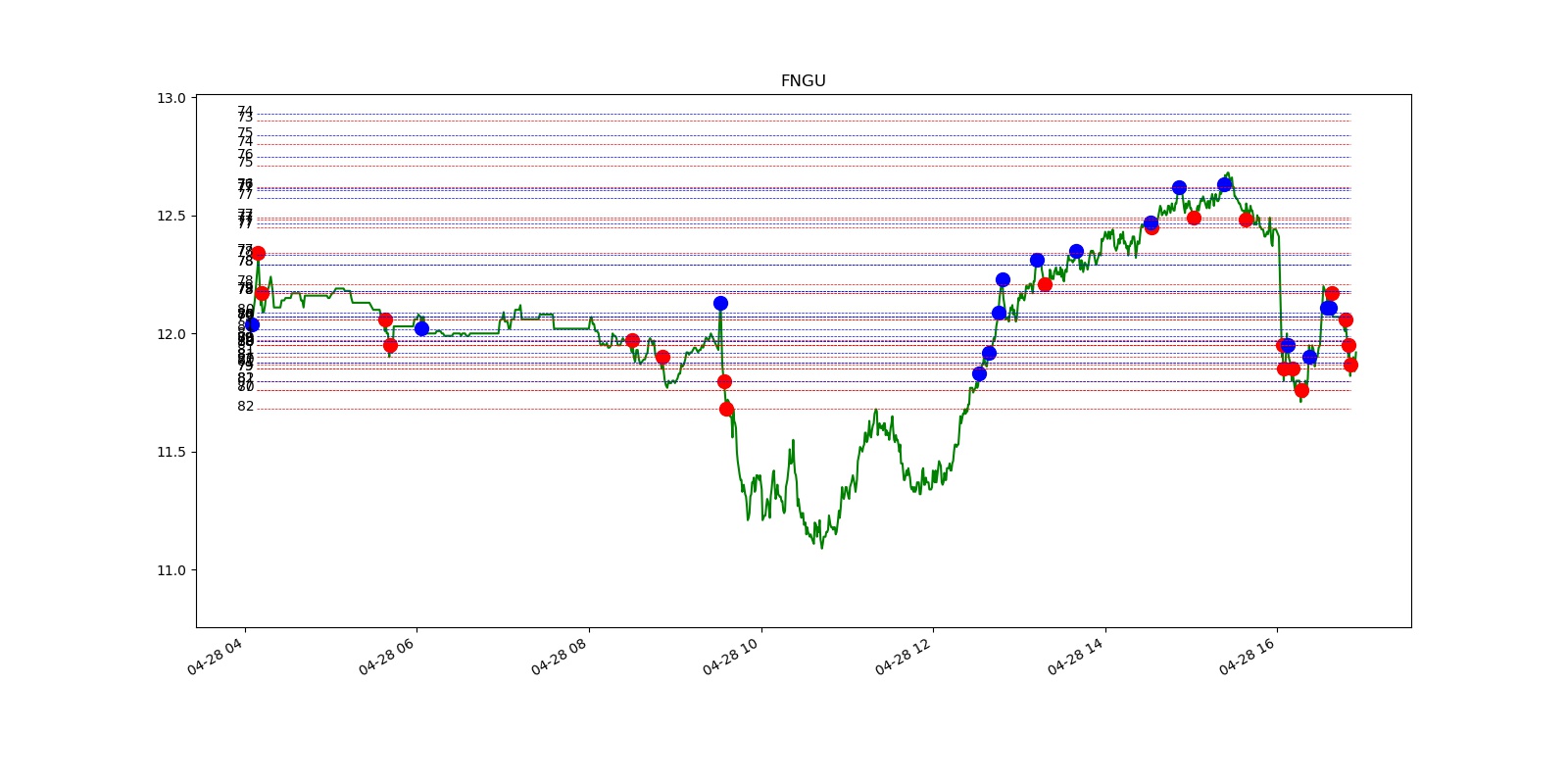
Task: Click the FNGU chart title
Action: pos(803,81)
